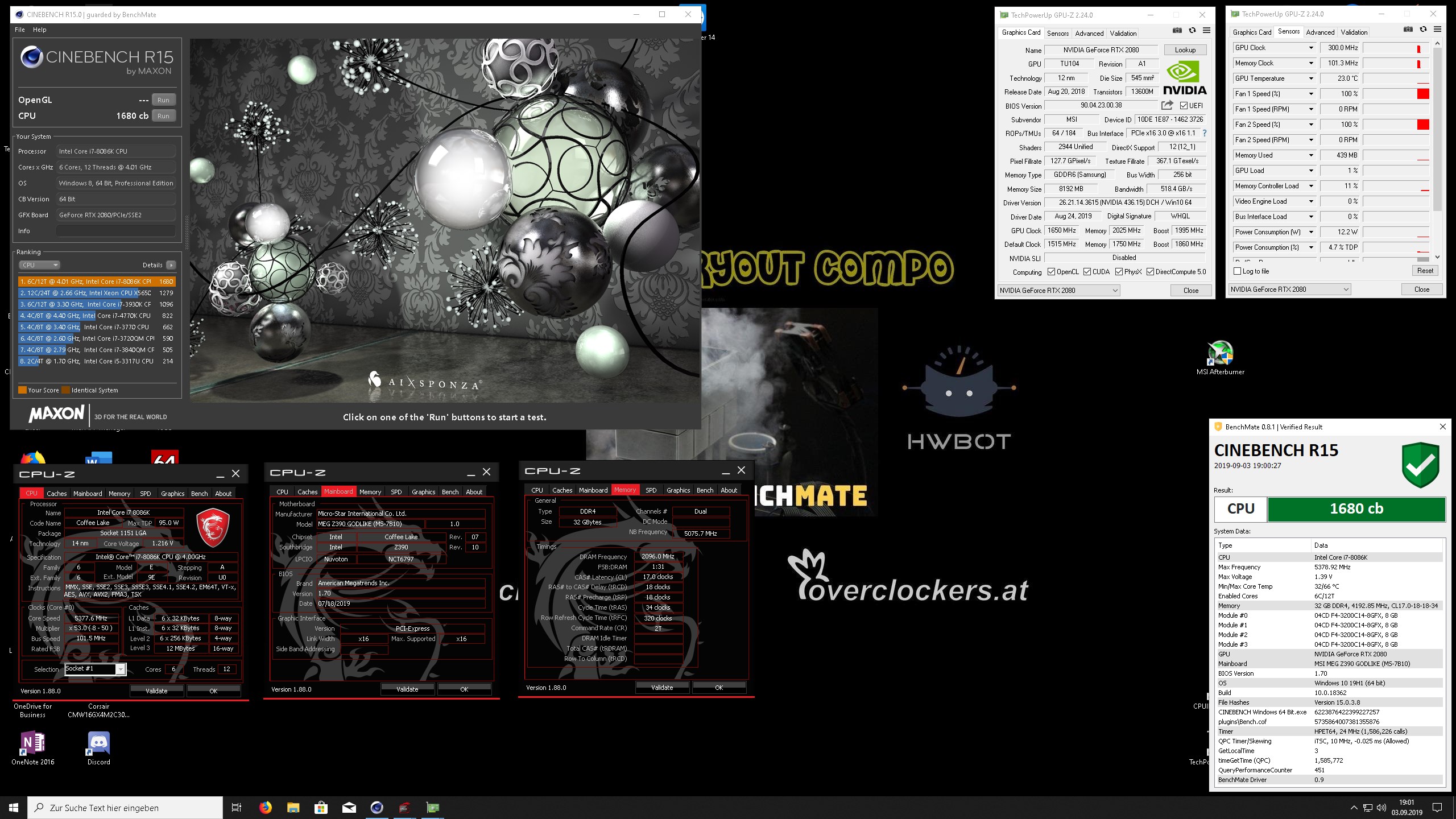Toggle the OpenCL checkbox
1456x819 pixels.
(1051, 272)
